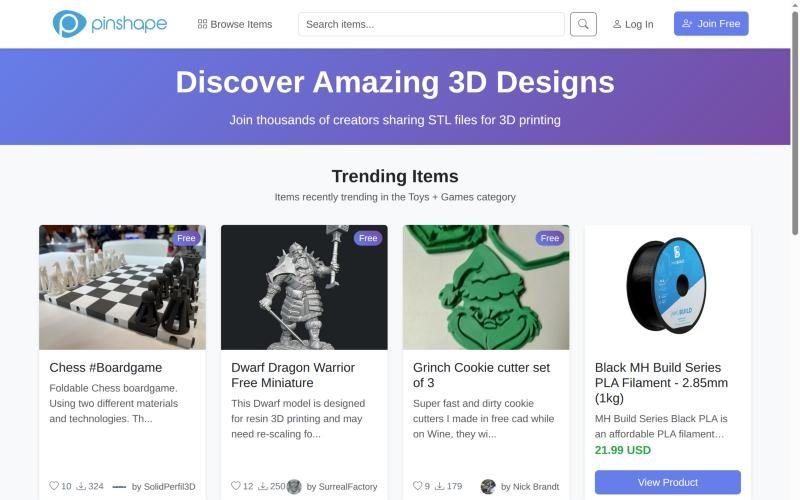The height and width of the screenshot is (500, 800).
Task: Click the Join Free button
Action: (711, 23)
